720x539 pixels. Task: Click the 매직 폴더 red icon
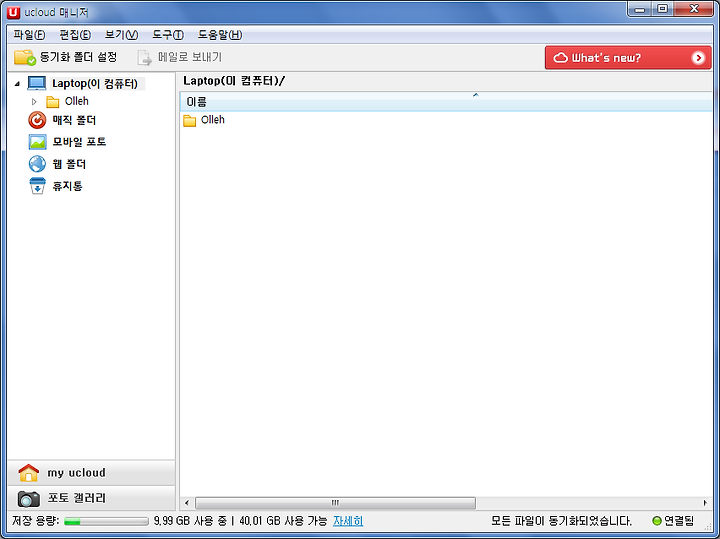tap(37, 120)
